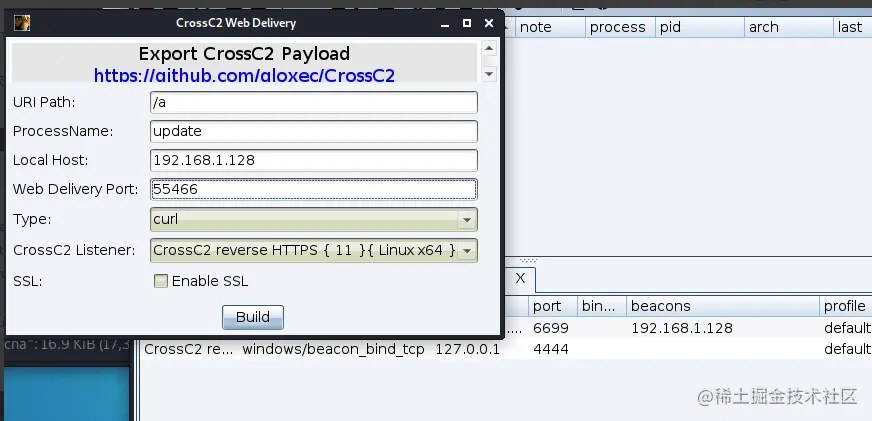The width and height of the screenshot is (872, 421).
Task: Close the CrossC2 Web Delivery dialog
Action: pyautogui.click(x=489, y=23)
